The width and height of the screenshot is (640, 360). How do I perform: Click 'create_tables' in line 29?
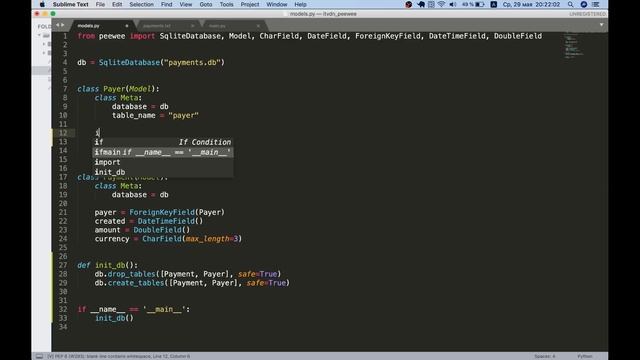coord(136,283)
